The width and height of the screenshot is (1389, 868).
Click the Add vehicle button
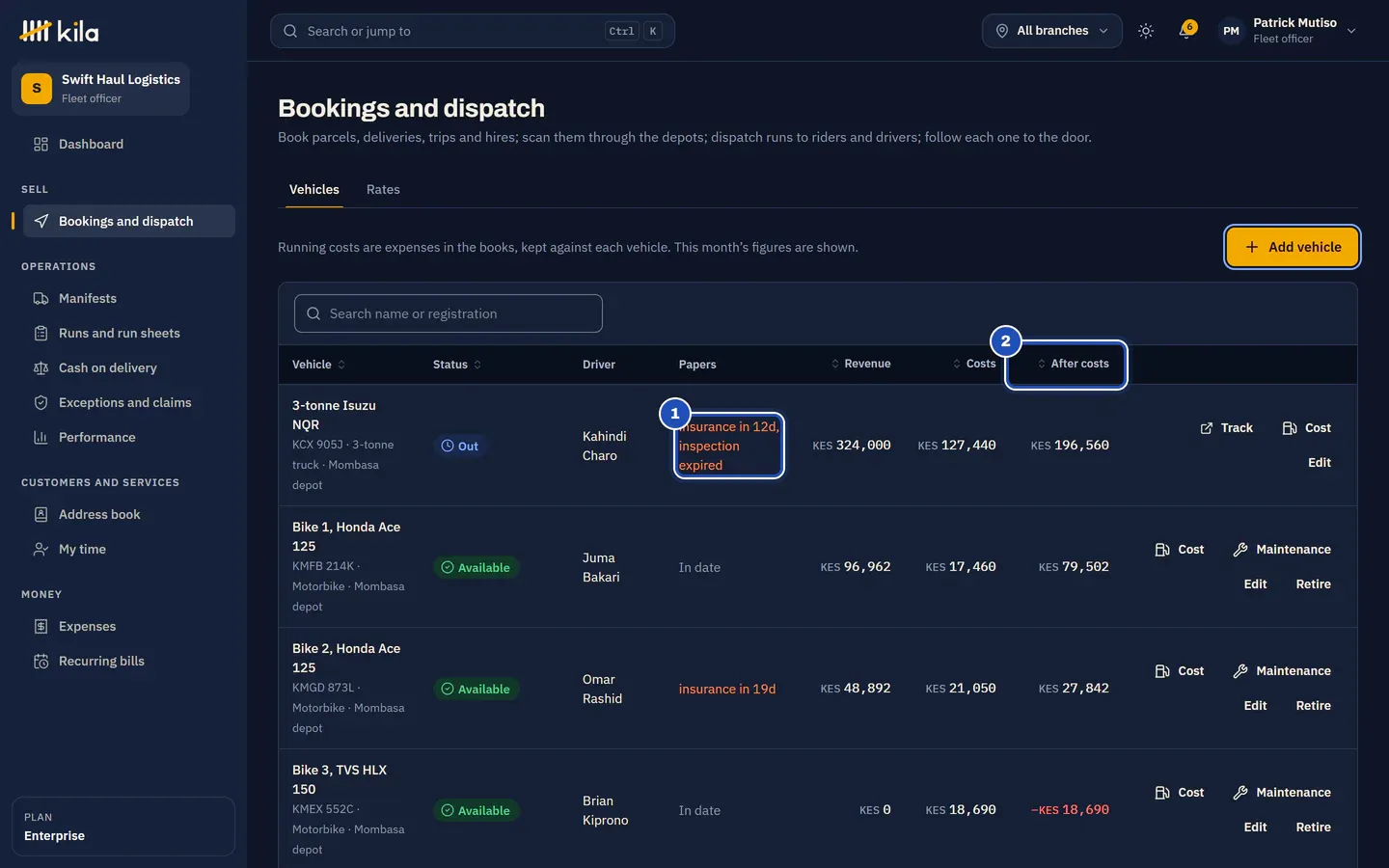pyautogui.click(x=1293, y=247)
